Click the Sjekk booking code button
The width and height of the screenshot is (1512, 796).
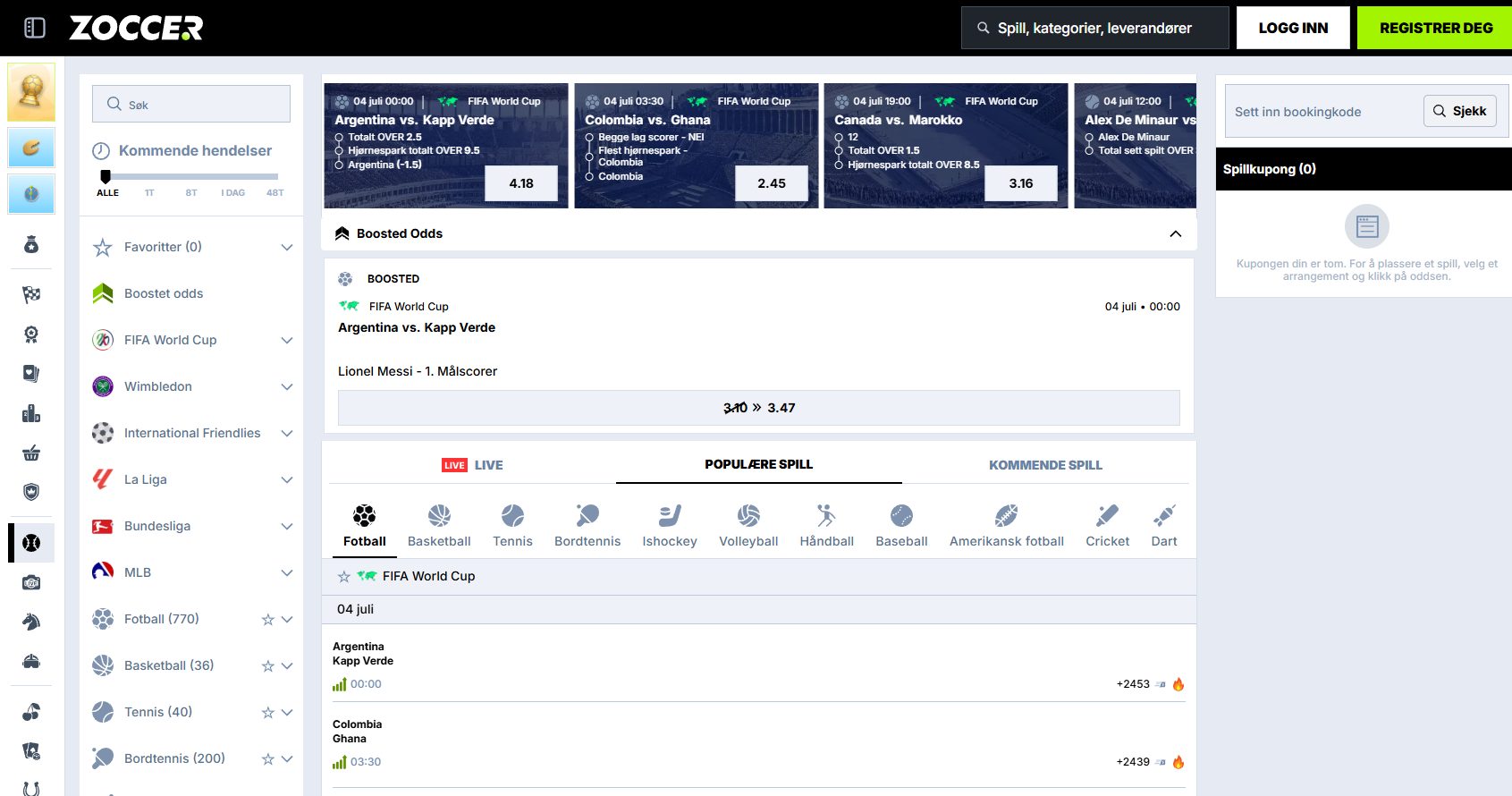coord(1460,111)
